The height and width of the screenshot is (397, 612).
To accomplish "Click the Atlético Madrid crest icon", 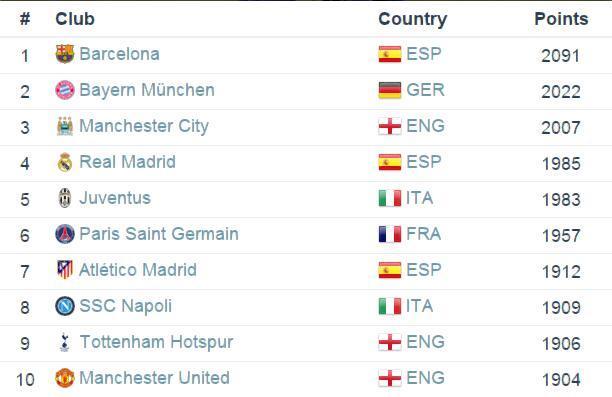I will (65, 270).
